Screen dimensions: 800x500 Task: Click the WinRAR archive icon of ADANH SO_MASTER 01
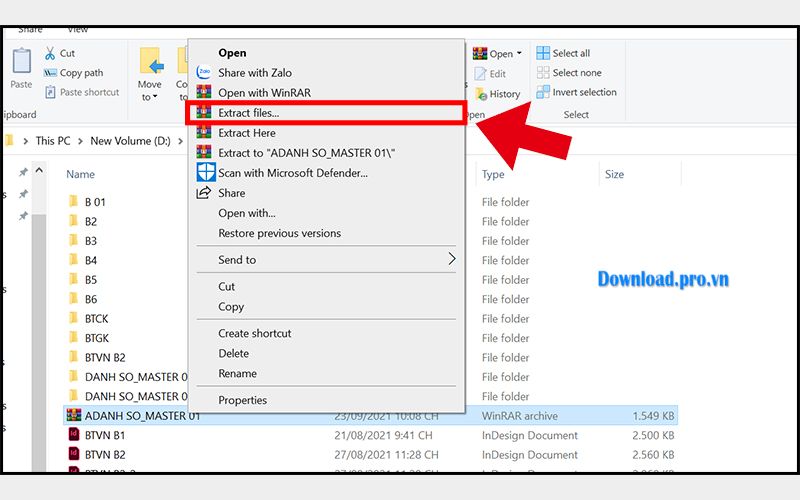point(74,415)
